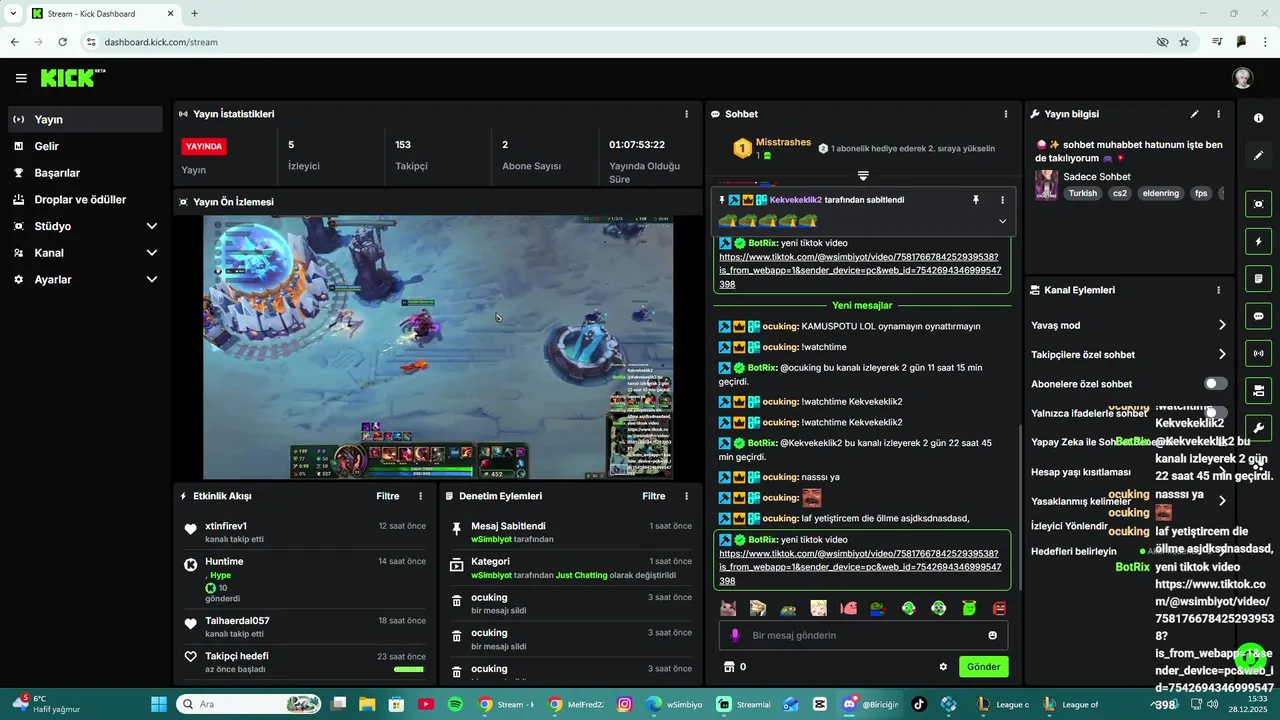
Task: Reload the page in the browser
Action: click(x=63, y=42)
